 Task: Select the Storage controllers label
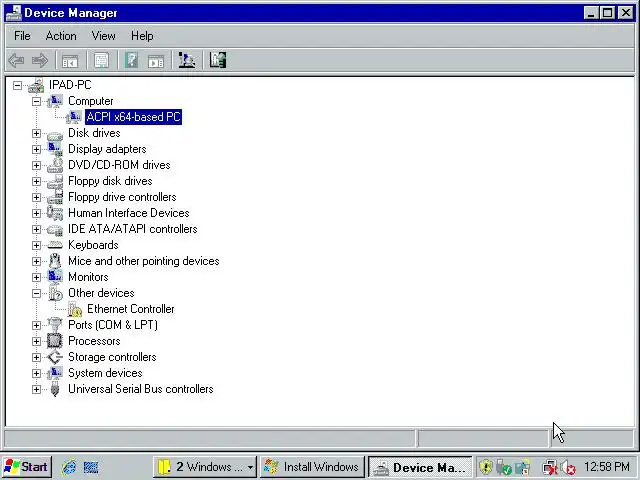(x=112, y=357)
